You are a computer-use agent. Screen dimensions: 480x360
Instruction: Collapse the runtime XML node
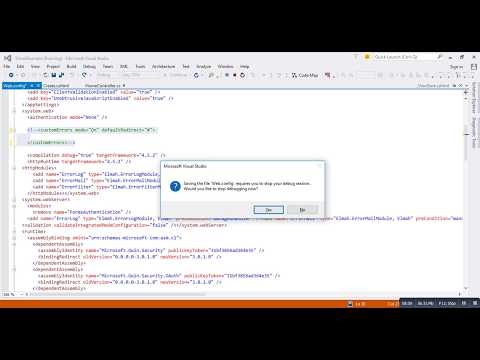tap(14, 231)
